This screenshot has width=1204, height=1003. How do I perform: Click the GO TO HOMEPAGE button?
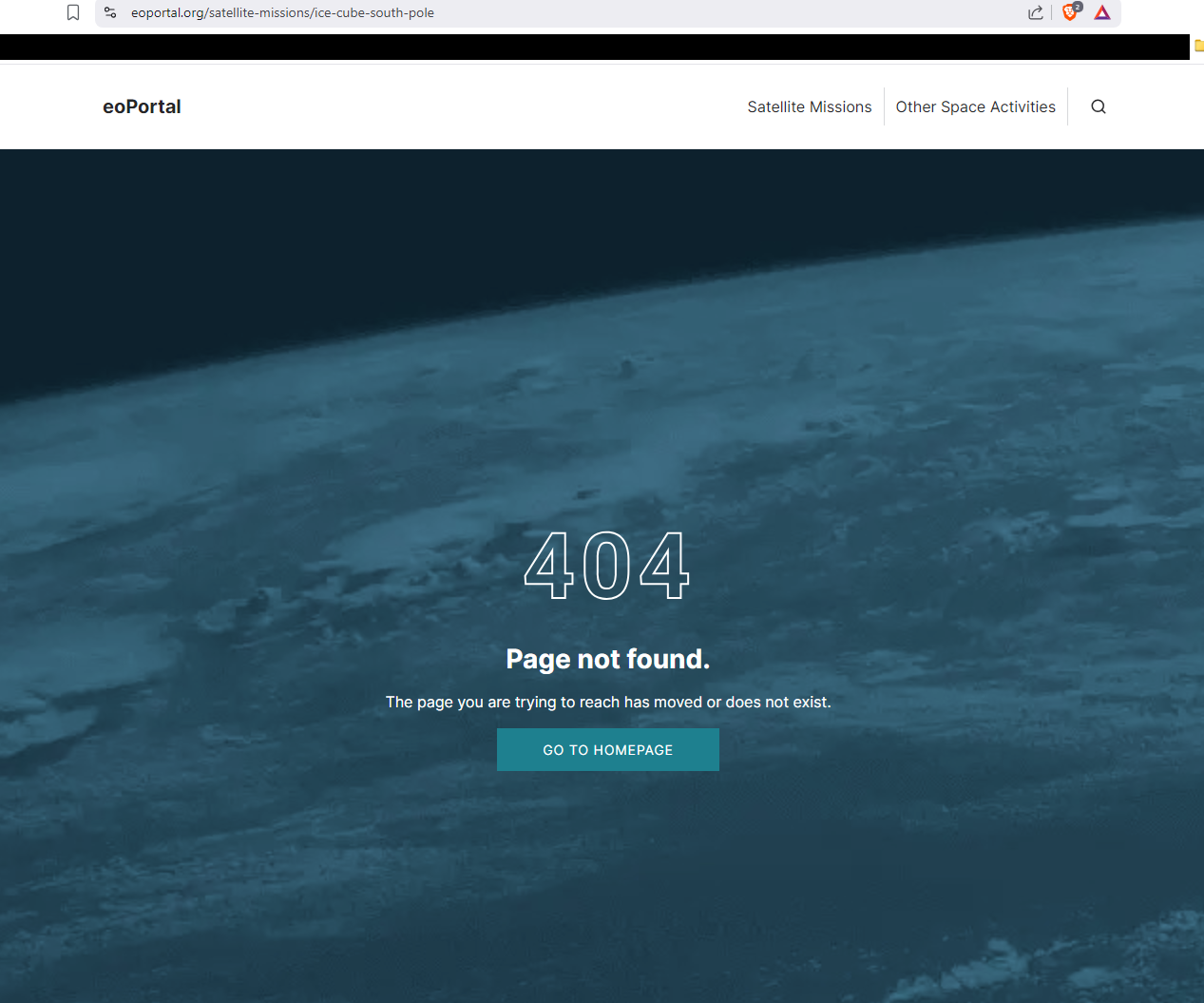[608, 749]
